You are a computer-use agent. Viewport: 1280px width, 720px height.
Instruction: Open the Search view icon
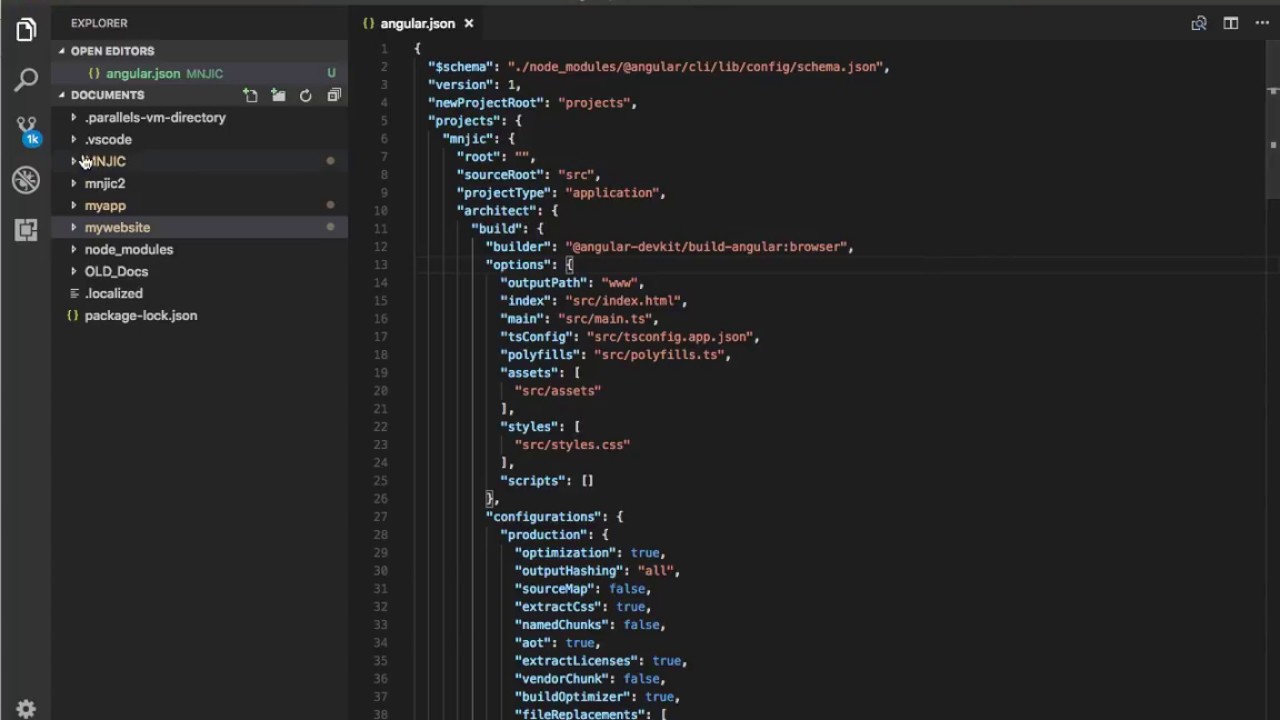pyautogui.click(x=26, y=80)
